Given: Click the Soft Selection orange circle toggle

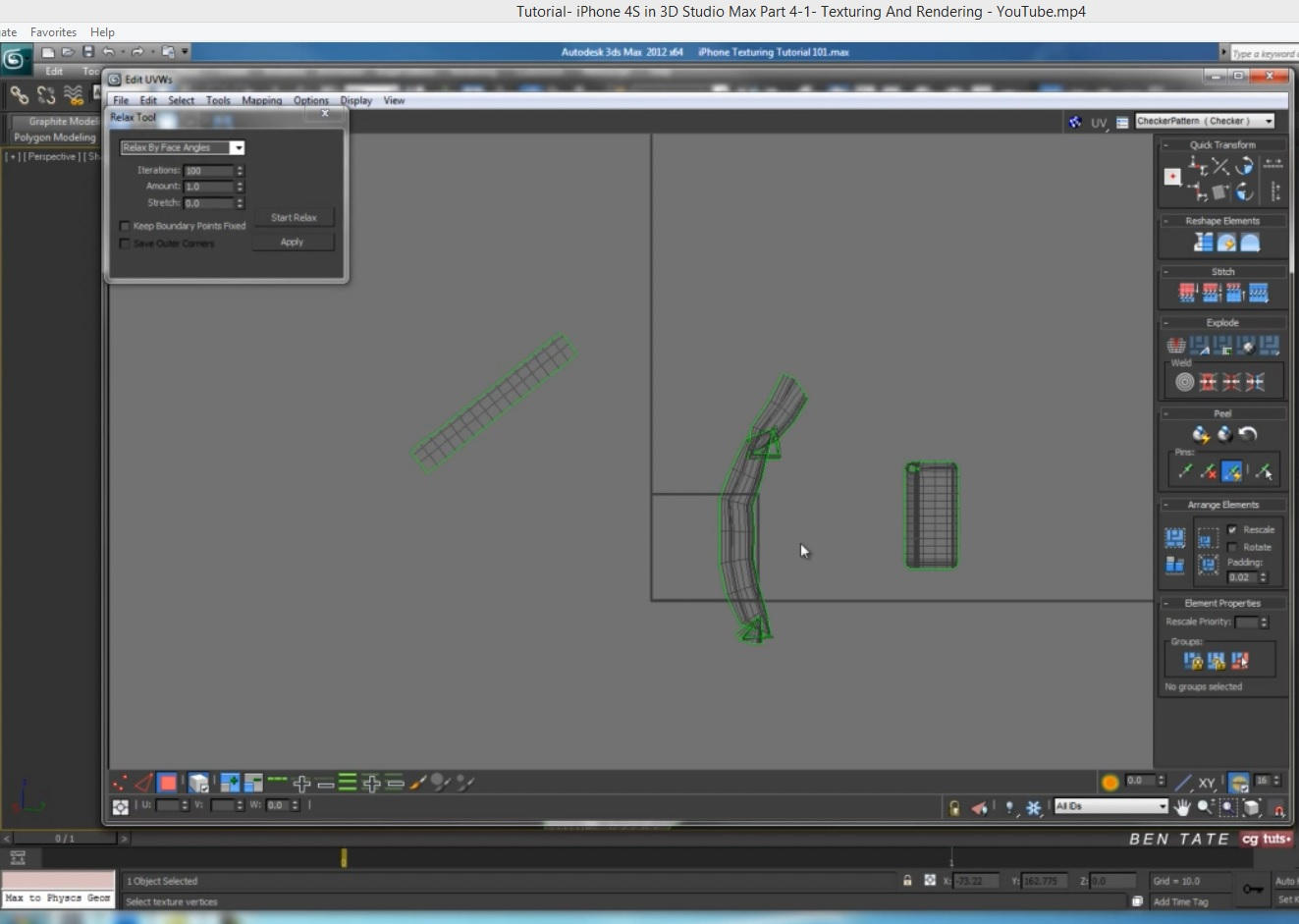Looking at the screenshot, I should pyautogui.click(x=1110, y=783).
